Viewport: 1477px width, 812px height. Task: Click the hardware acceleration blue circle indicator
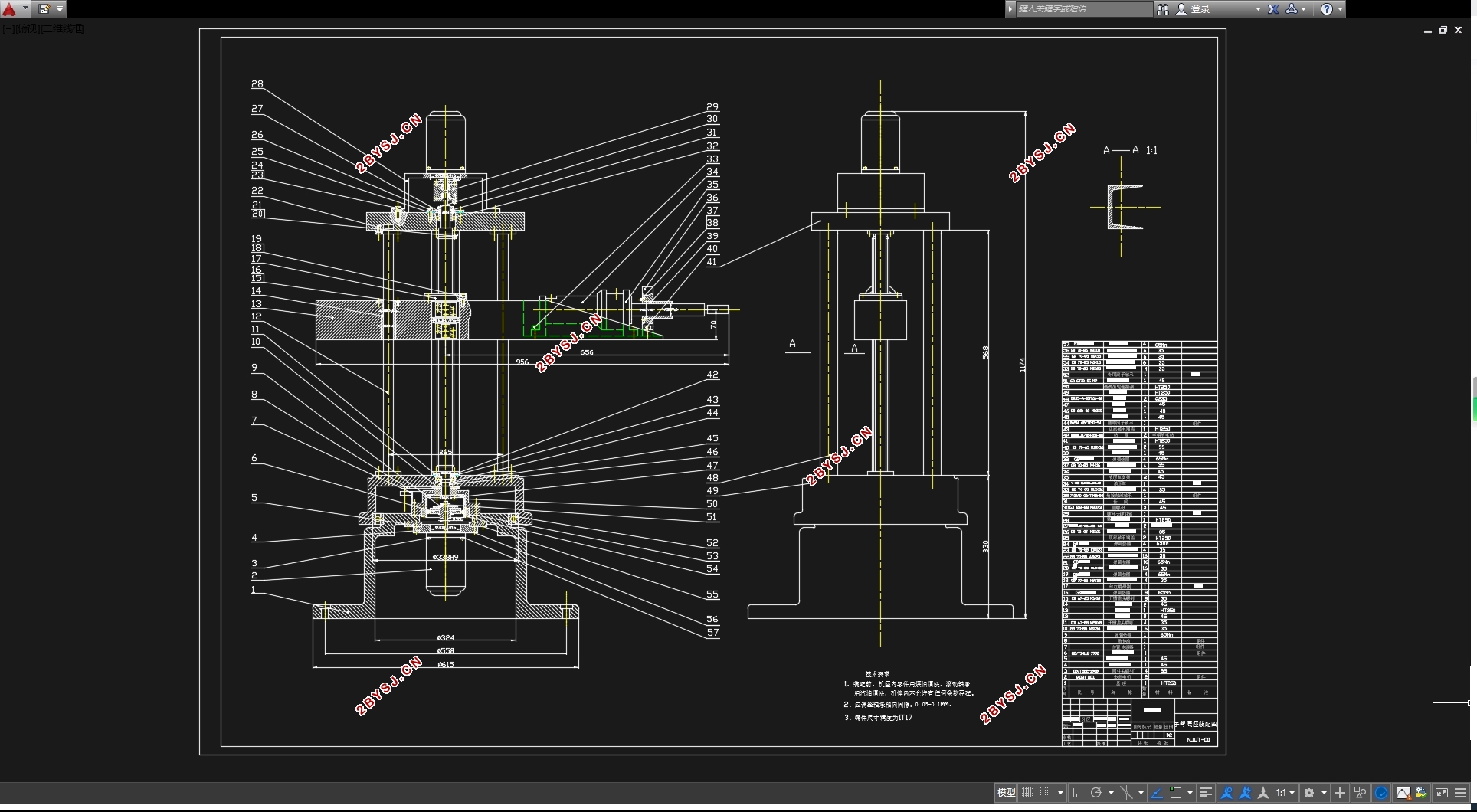tap(1382, 793)
